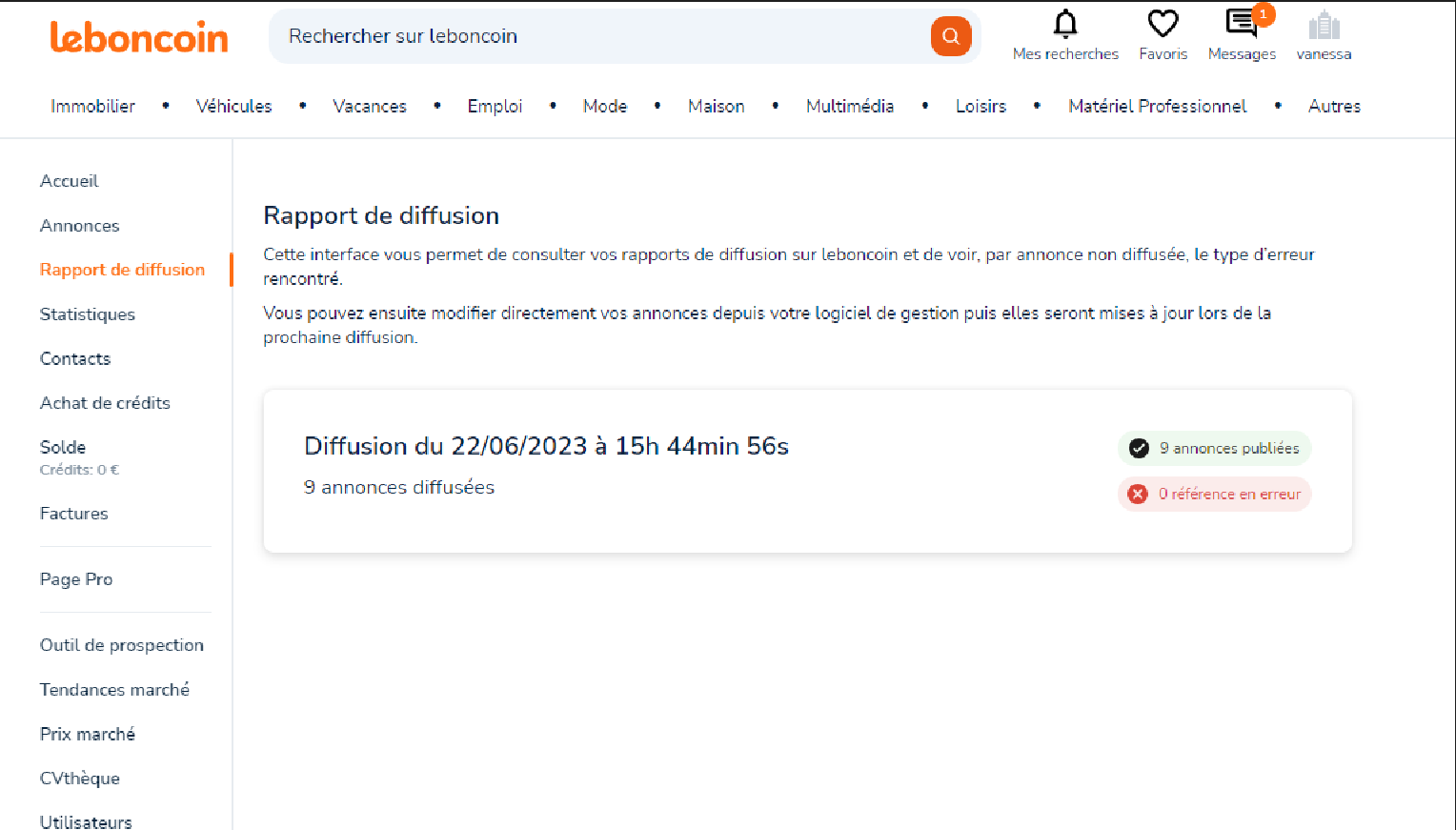Go to Achat de crédits
Viewport: 1456px width, 830px height.
[x=105, y=403]
